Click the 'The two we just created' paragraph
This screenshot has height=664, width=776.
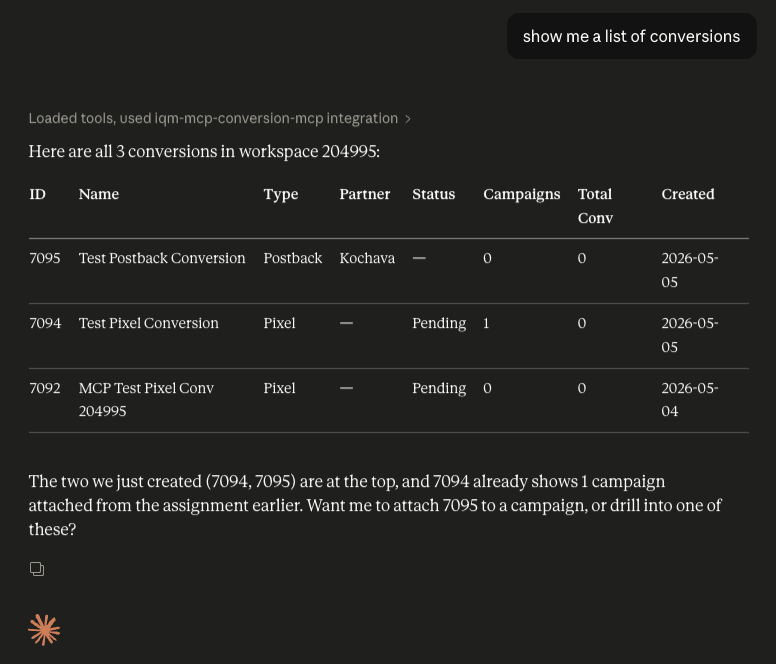point(375,505)
